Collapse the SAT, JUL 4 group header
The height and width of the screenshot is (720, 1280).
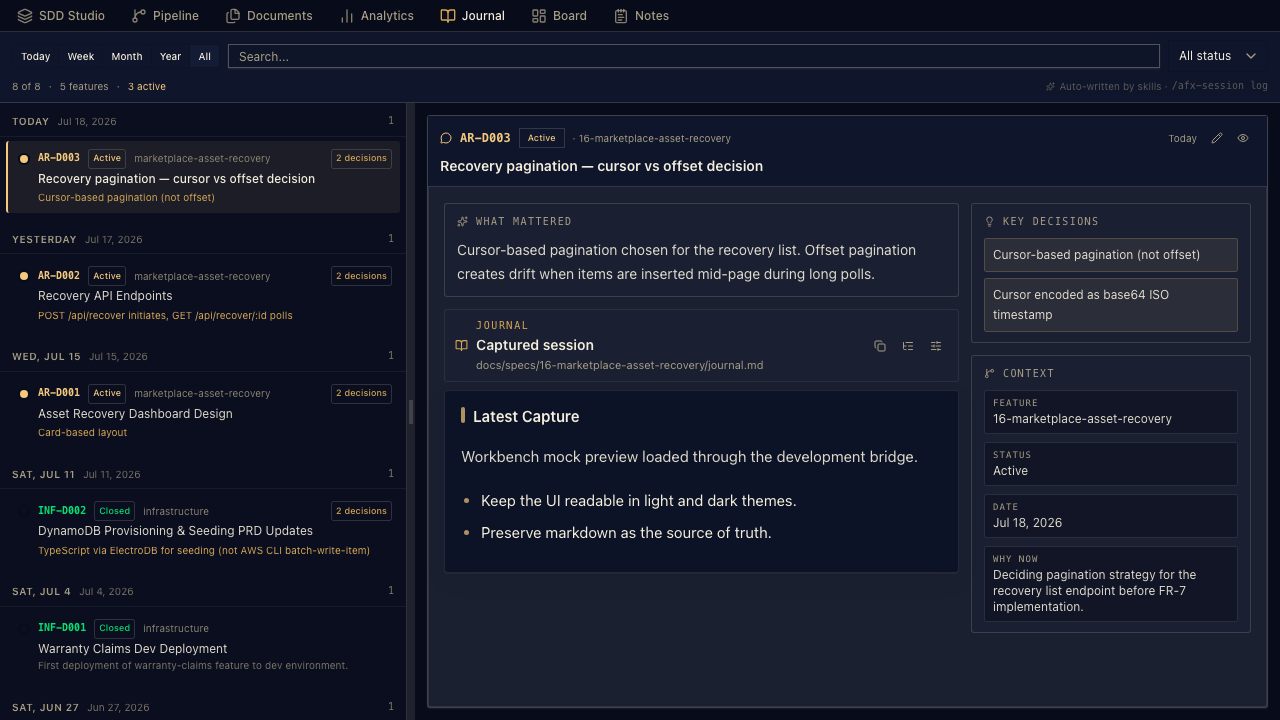203,591
